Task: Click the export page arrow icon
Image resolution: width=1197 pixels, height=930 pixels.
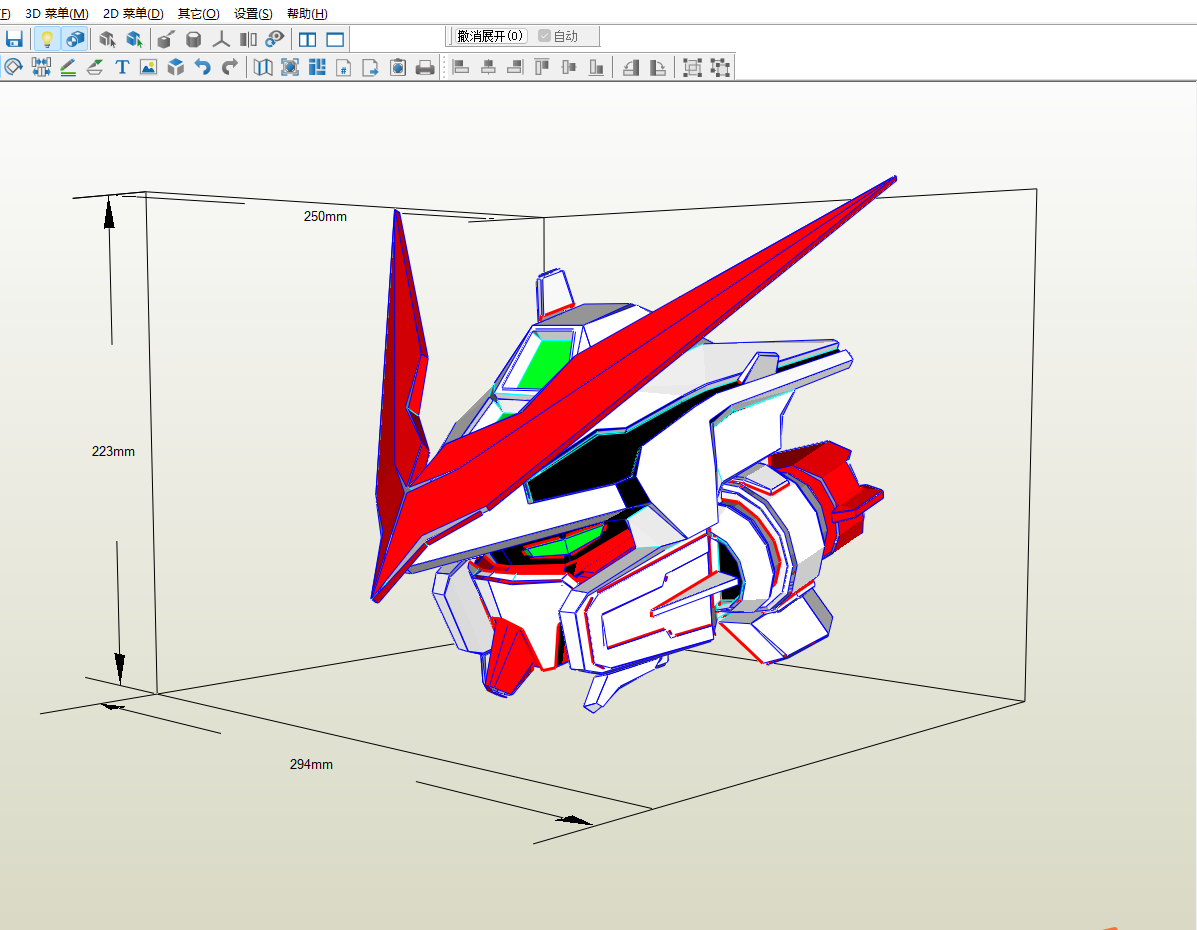Action: point(370,68)
